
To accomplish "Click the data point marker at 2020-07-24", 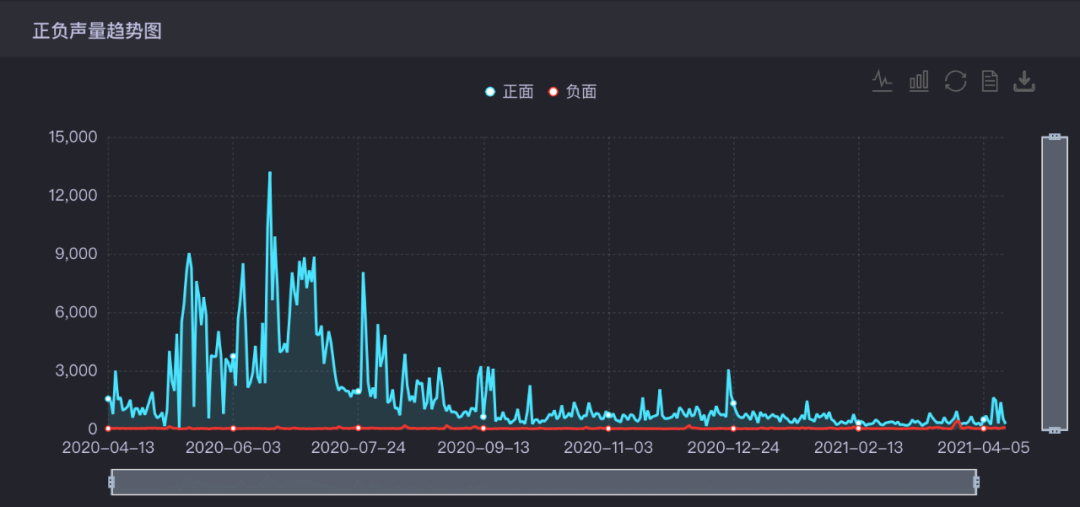I will [x=358, y=391].
